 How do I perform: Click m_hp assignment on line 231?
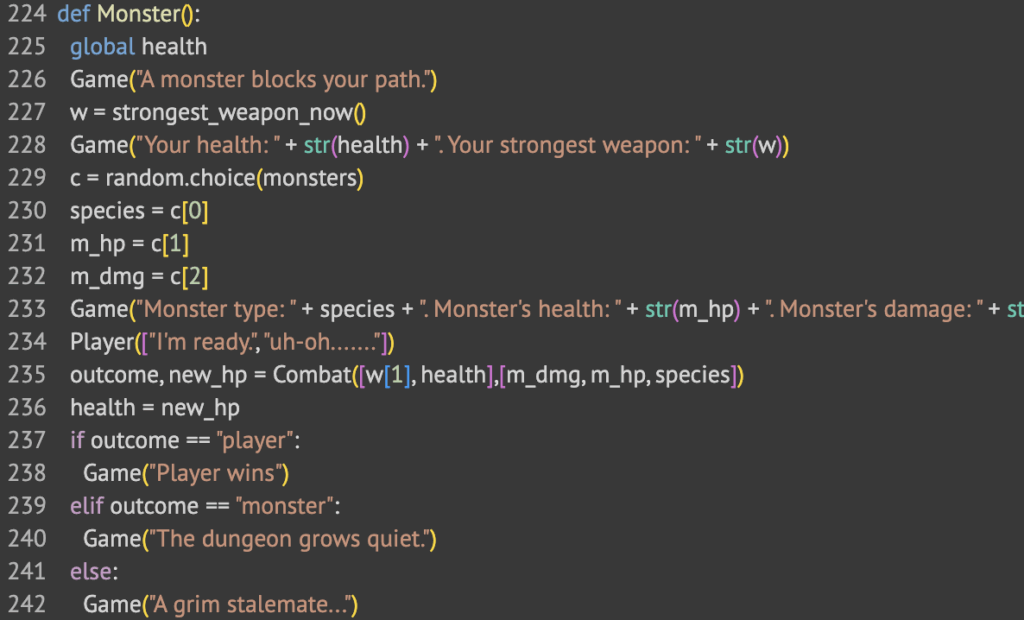pyautogui.click(x=93, y=244)
